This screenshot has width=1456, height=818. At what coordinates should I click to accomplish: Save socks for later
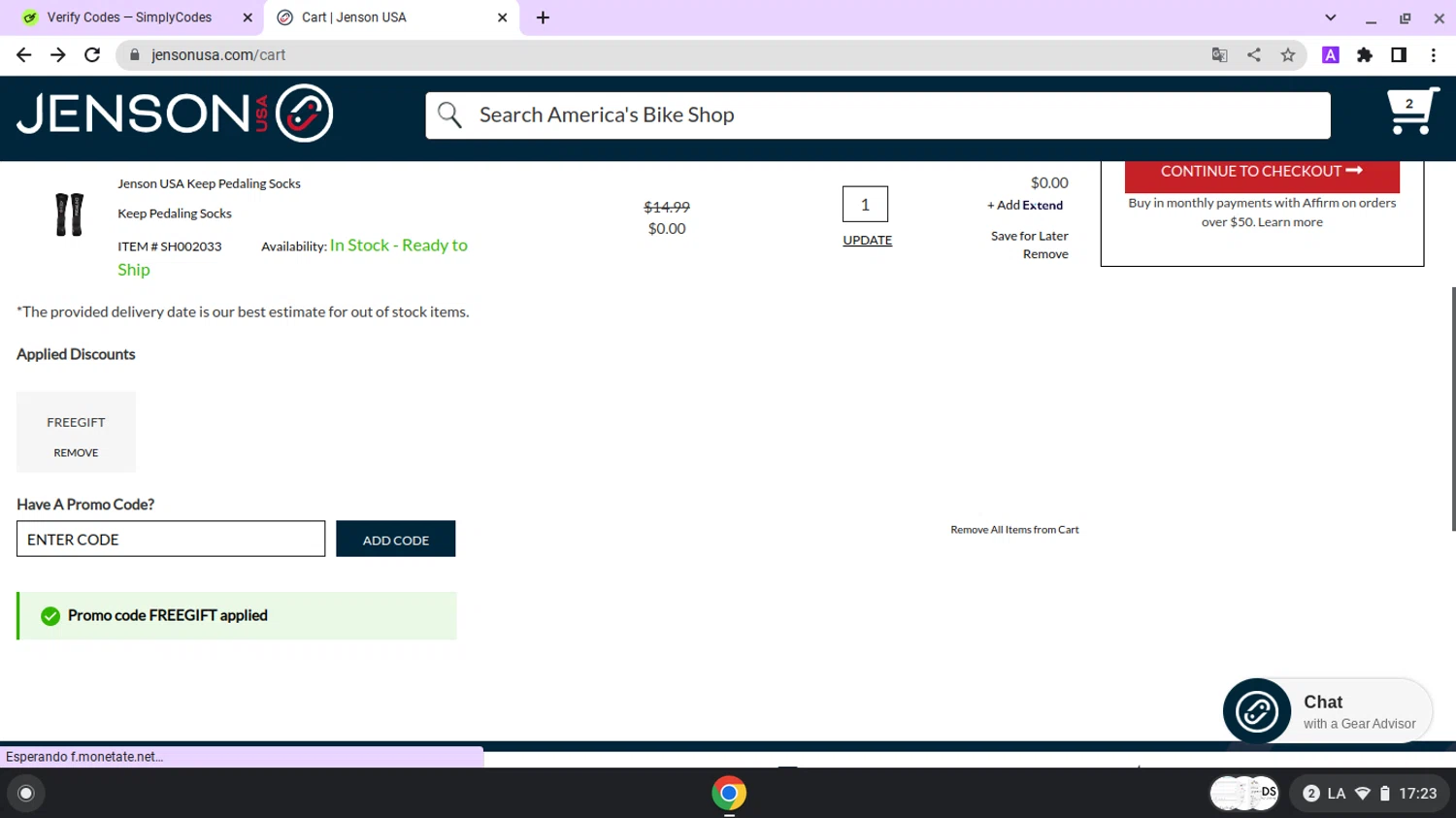pos(1029,236)
